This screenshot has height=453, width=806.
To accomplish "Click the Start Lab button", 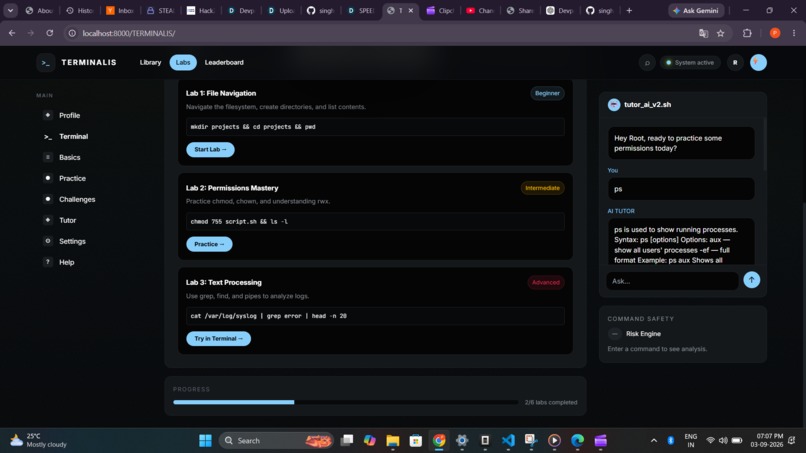I will (x=210, y=150).
